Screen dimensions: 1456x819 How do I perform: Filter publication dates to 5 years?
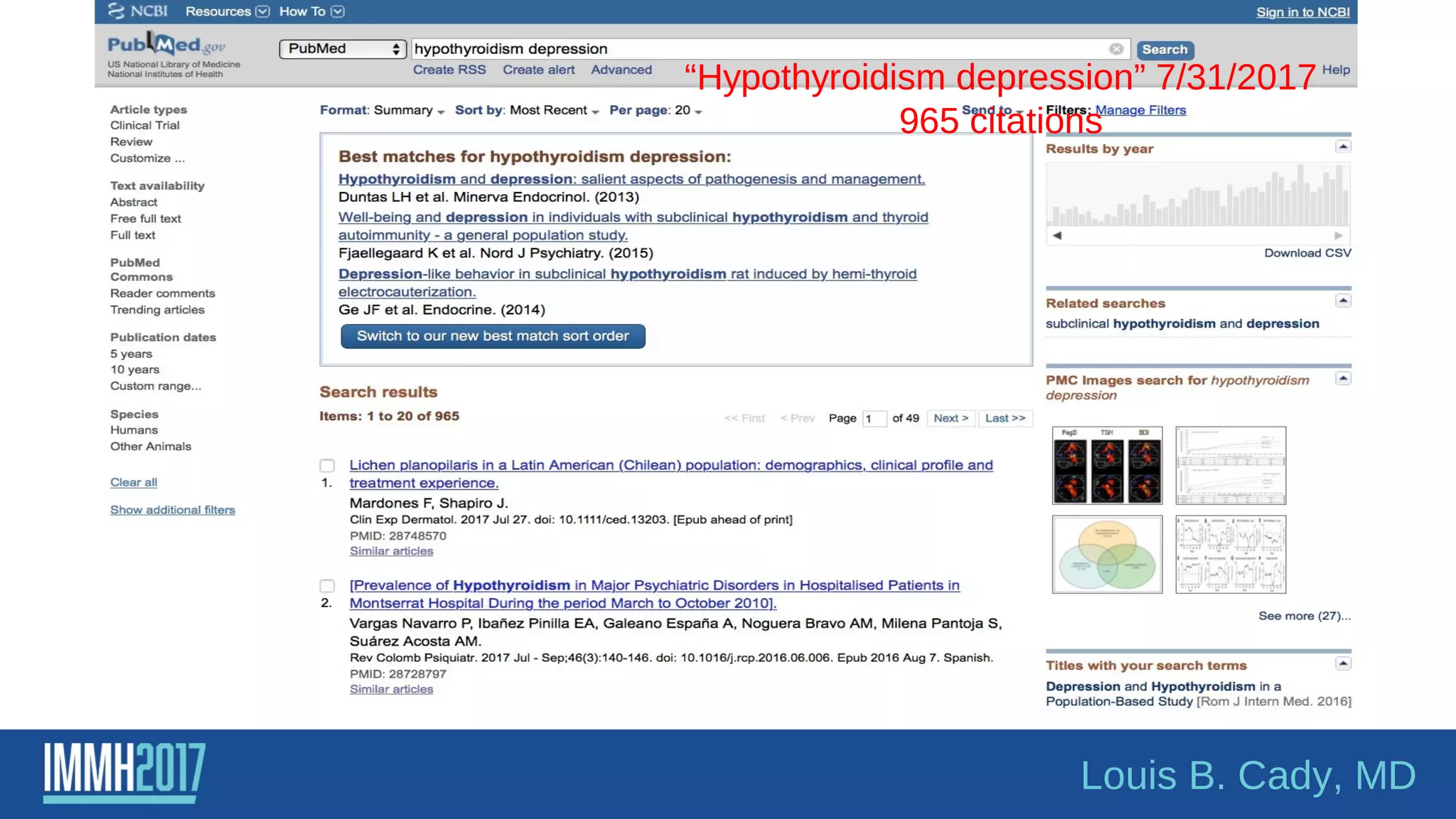coord(131,353)
